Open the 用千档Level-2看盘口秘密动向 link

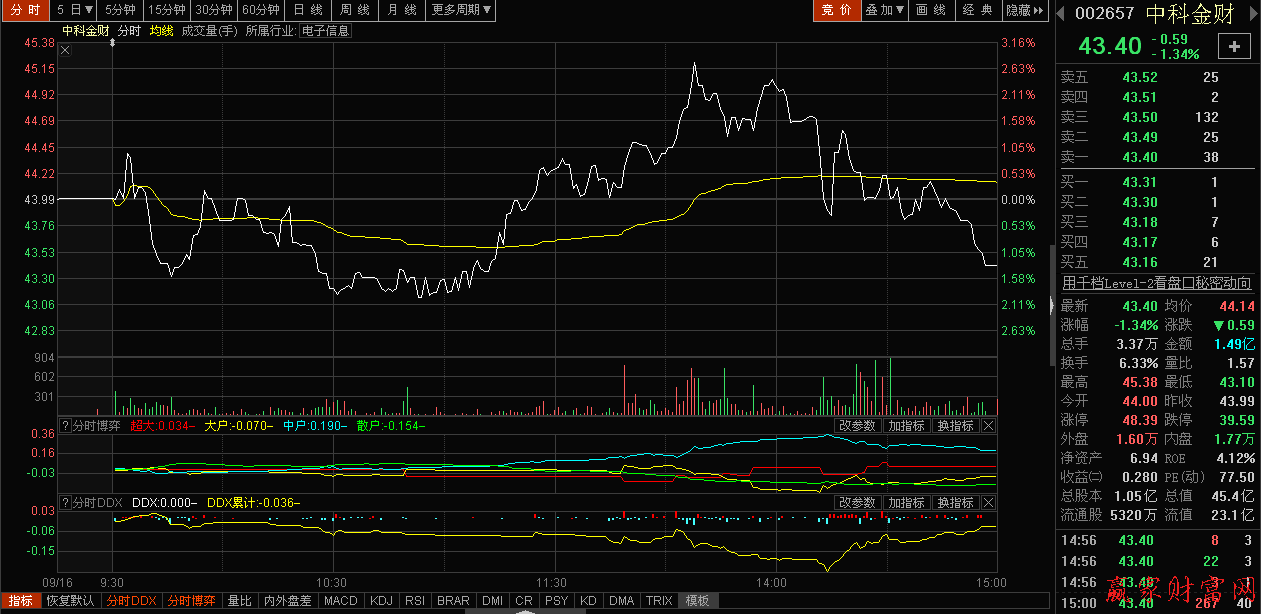coord(1156,283)
